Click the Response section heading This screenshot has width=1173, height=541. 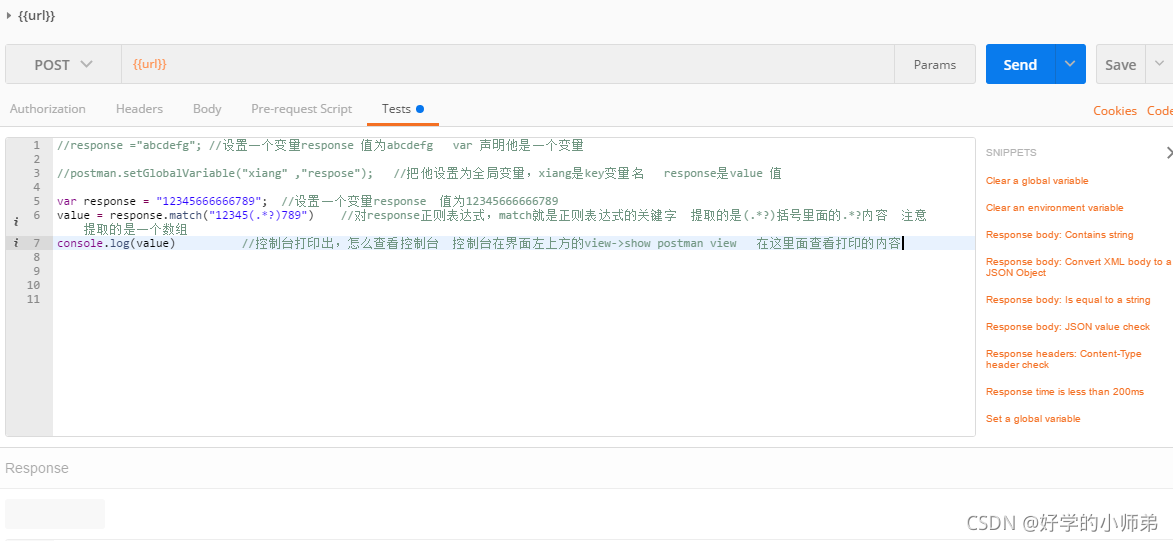coord(37,468)
